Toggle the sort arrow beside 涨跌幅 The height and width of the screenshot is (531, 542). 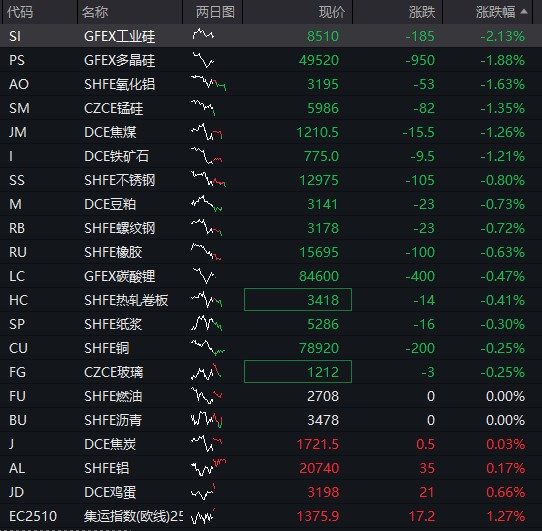524,12
